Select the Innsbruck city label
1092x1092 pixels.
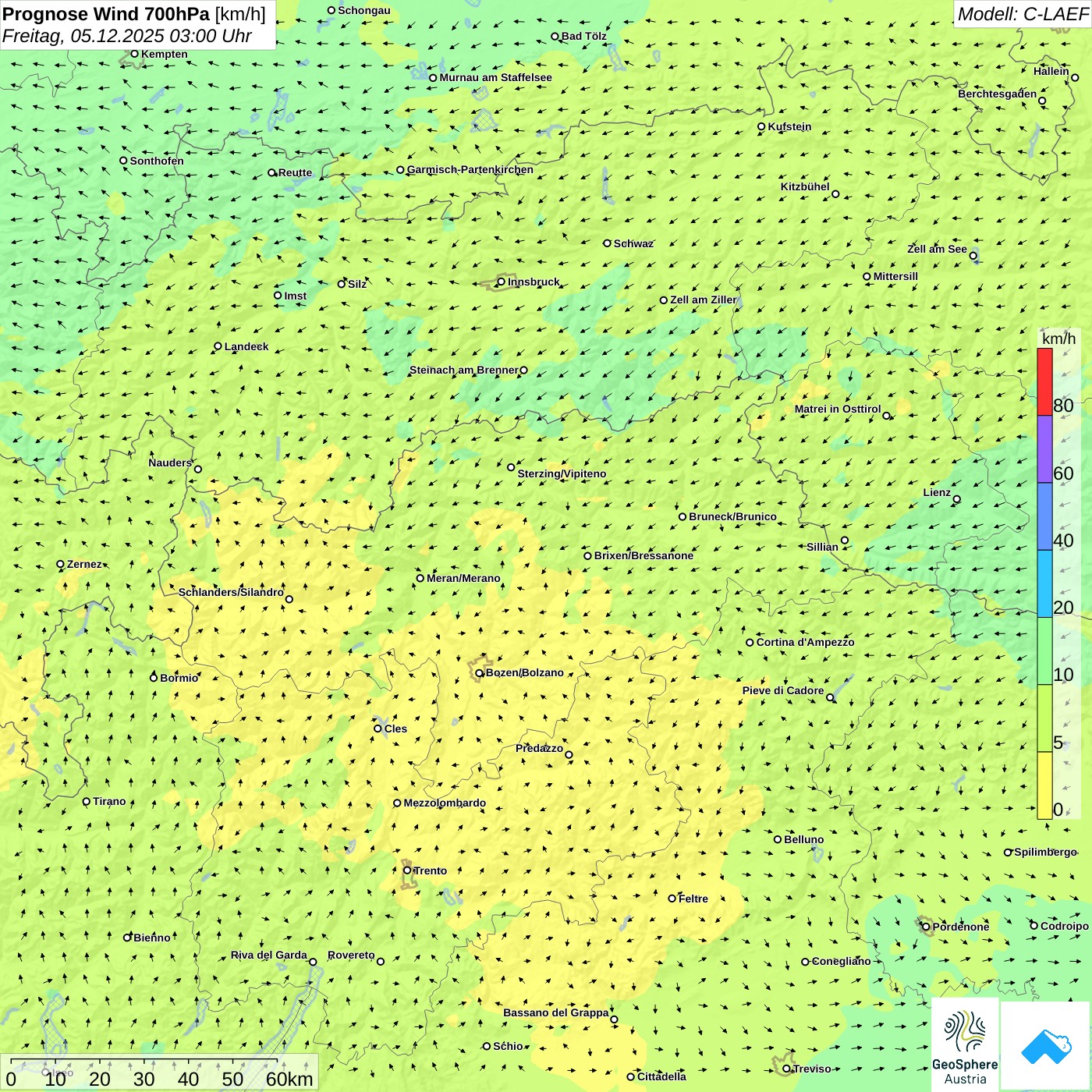click(534, 282)
